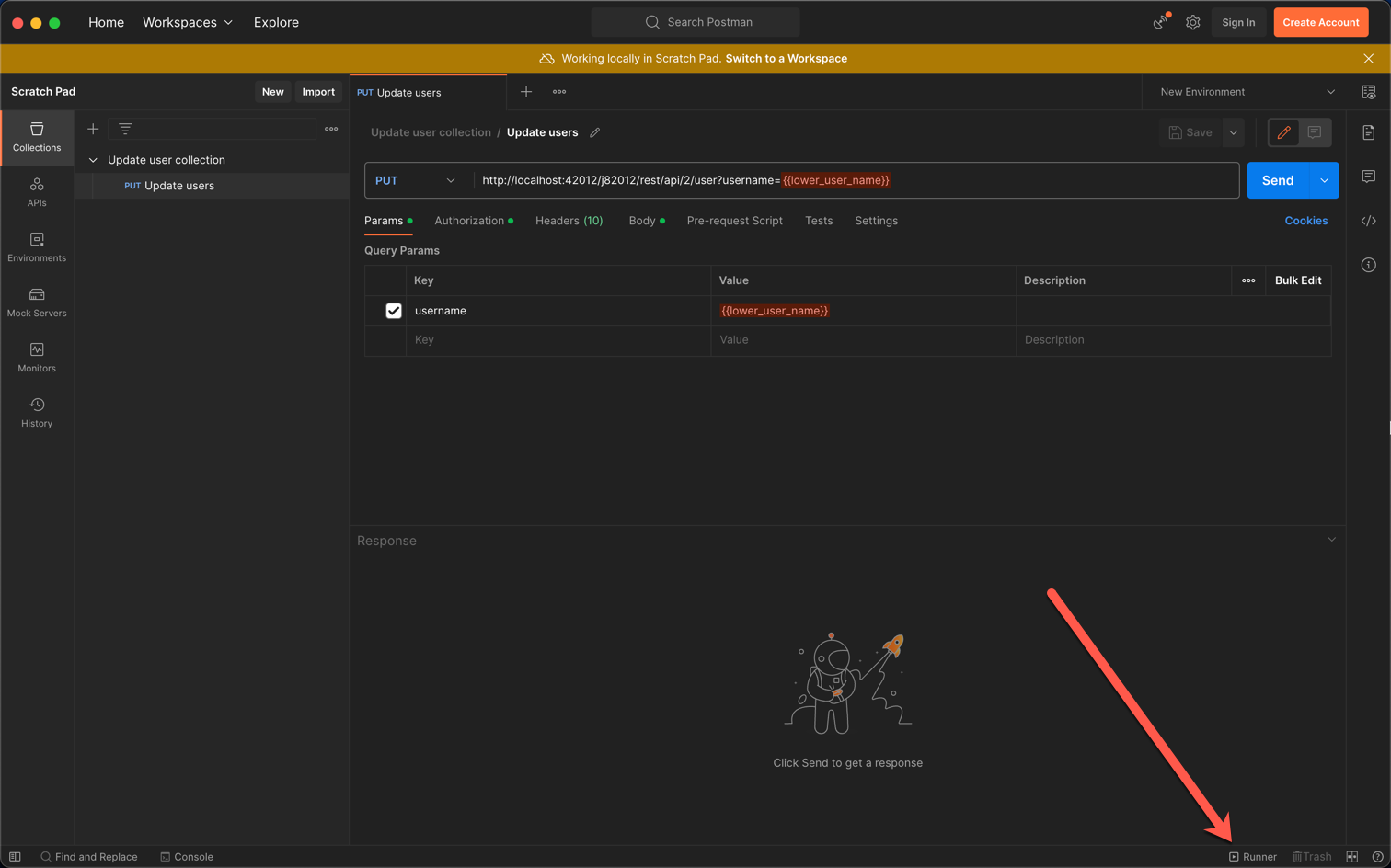Viewport: 1391px width, 868px height.
Task: Toggle the sidebar from status bar
Action: [15, 857]
